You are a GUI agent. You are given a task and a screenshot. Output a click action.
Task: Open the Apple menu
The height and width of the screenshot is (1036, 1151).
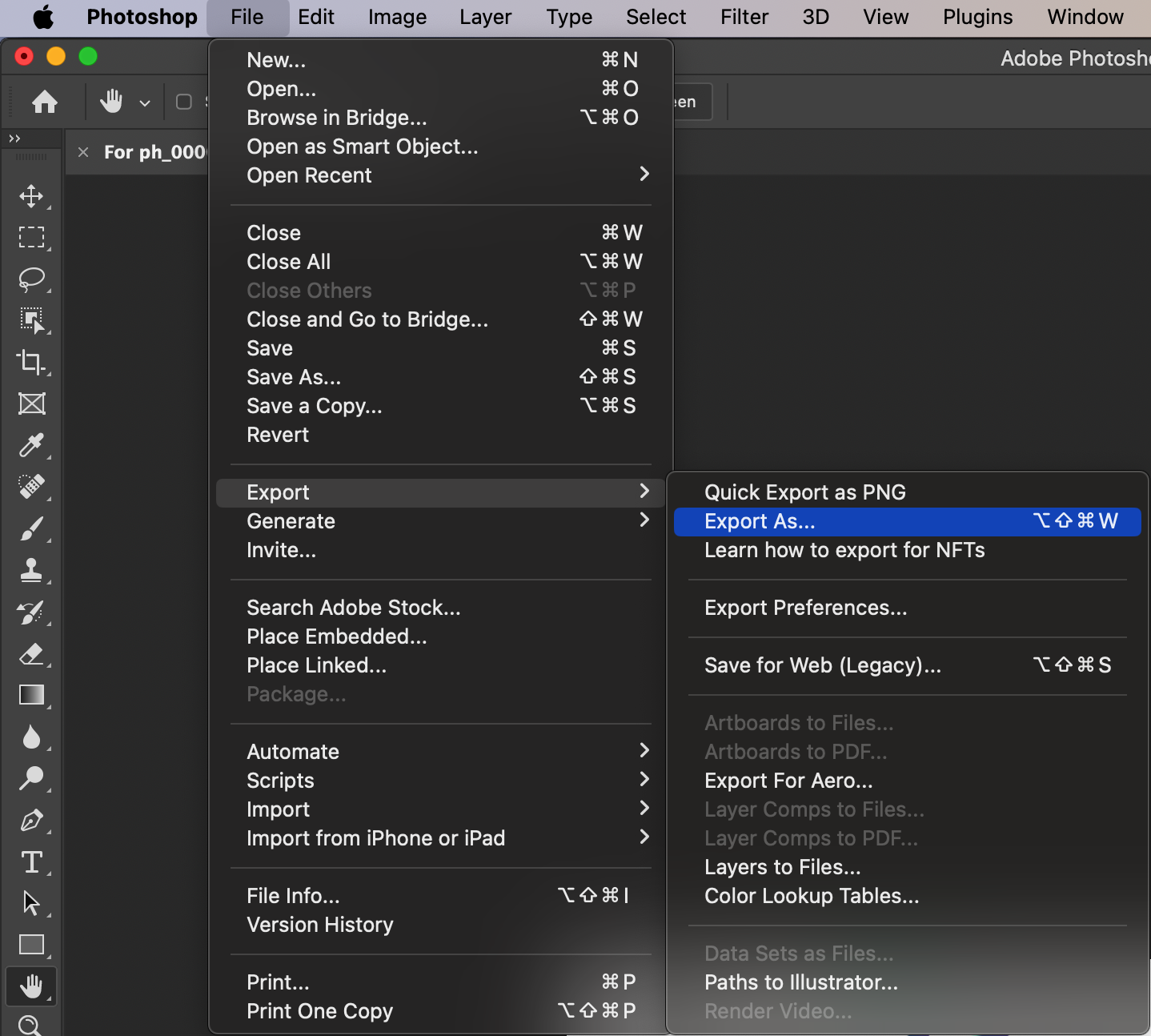(x=43, y=17)
